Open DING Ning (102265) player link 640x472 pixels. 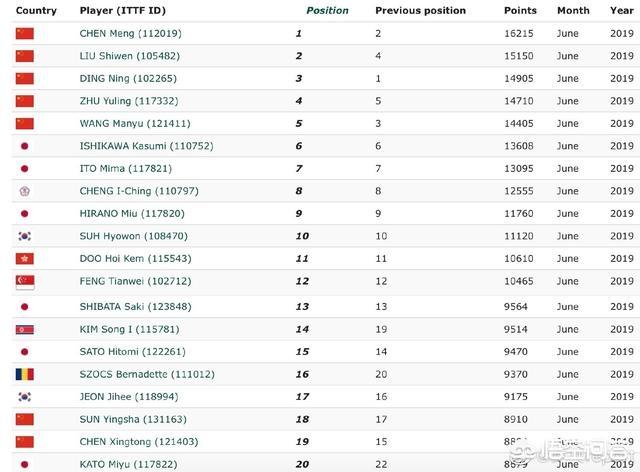point(128,78)
